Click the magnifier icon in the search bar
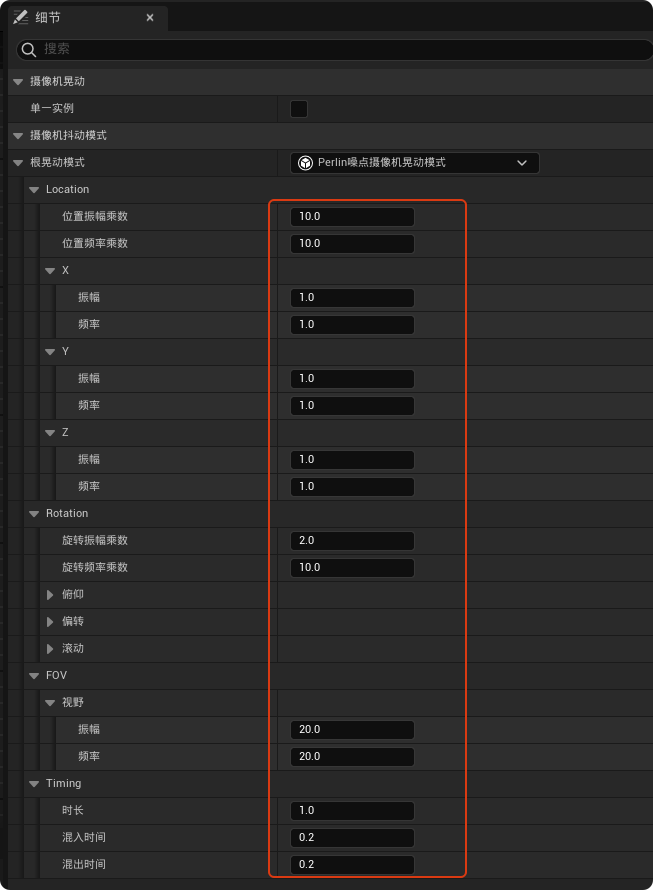The height and width of the screenshot is (890, 653). 29,50
